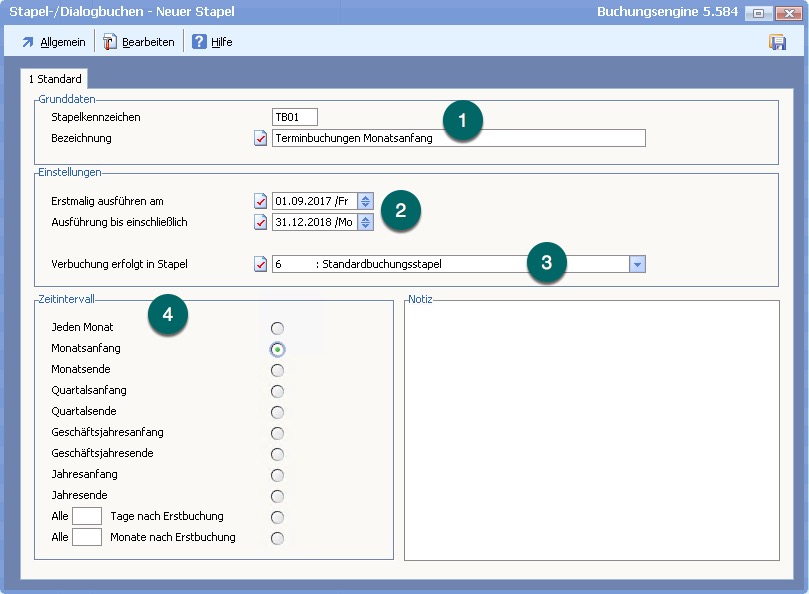Click the check icon beside Bezeichnung
Viewport: 809px width, 594px height.
(x=261, y=139)
